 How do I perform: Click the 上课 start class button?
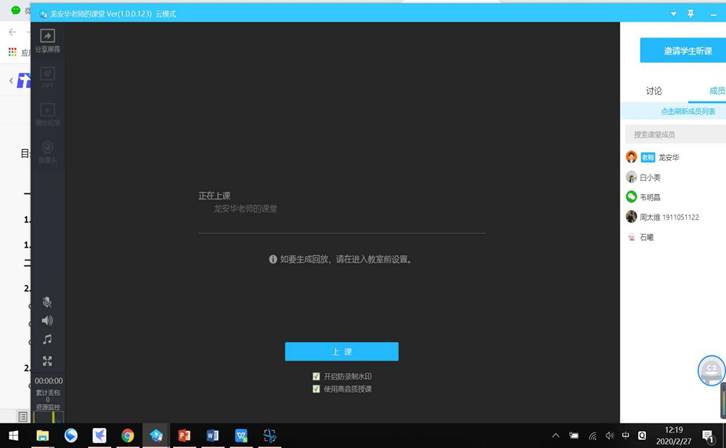point(341,352)
